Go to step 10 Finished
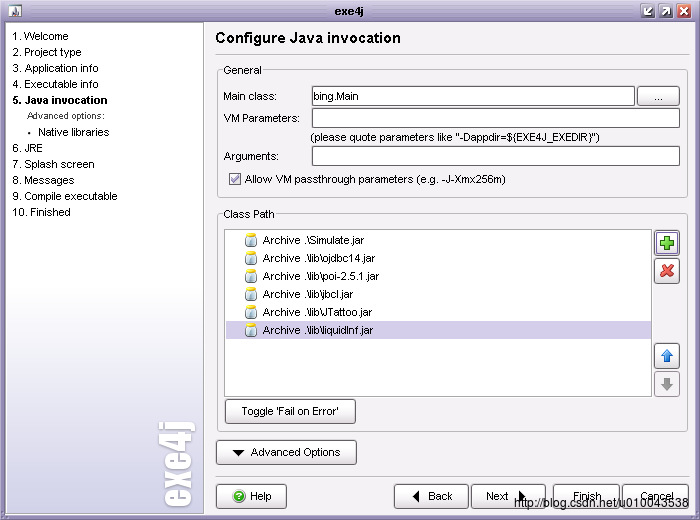The height and width of the screenshot is (520, 700). click(x=42, y=212)
